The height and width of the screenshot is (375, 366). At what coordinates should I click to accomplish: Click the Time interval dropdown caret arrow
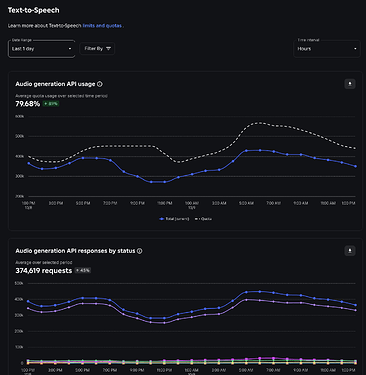pos(355,49)
